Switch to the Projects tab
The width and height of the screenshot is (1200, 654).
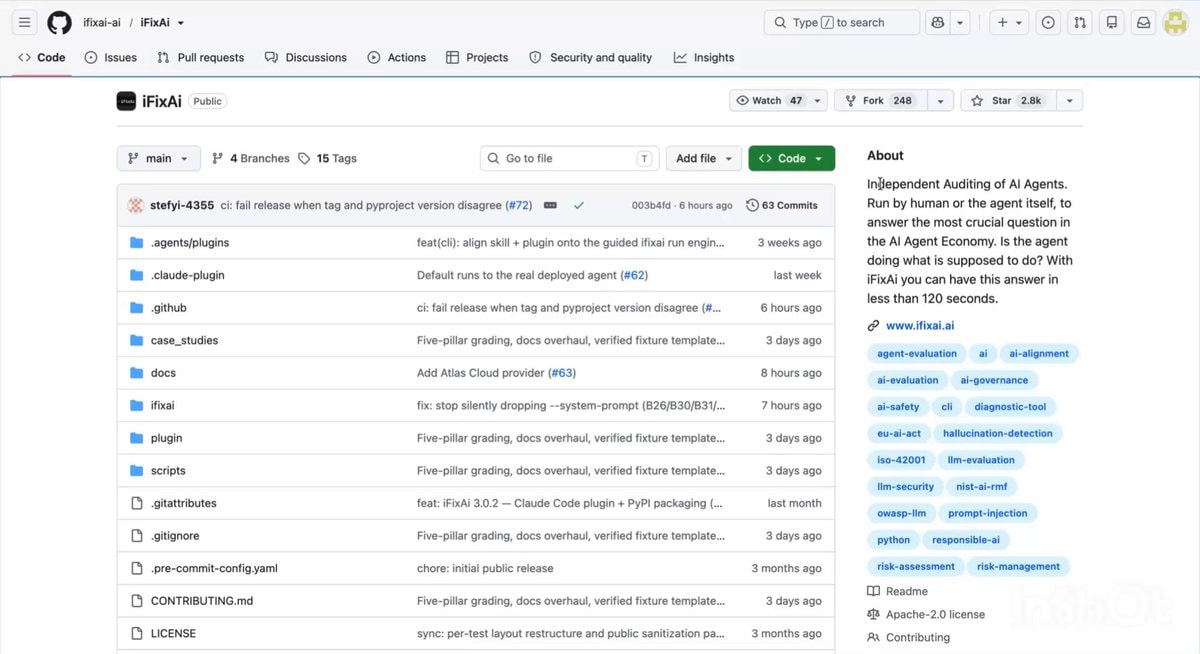coord(477,58)
